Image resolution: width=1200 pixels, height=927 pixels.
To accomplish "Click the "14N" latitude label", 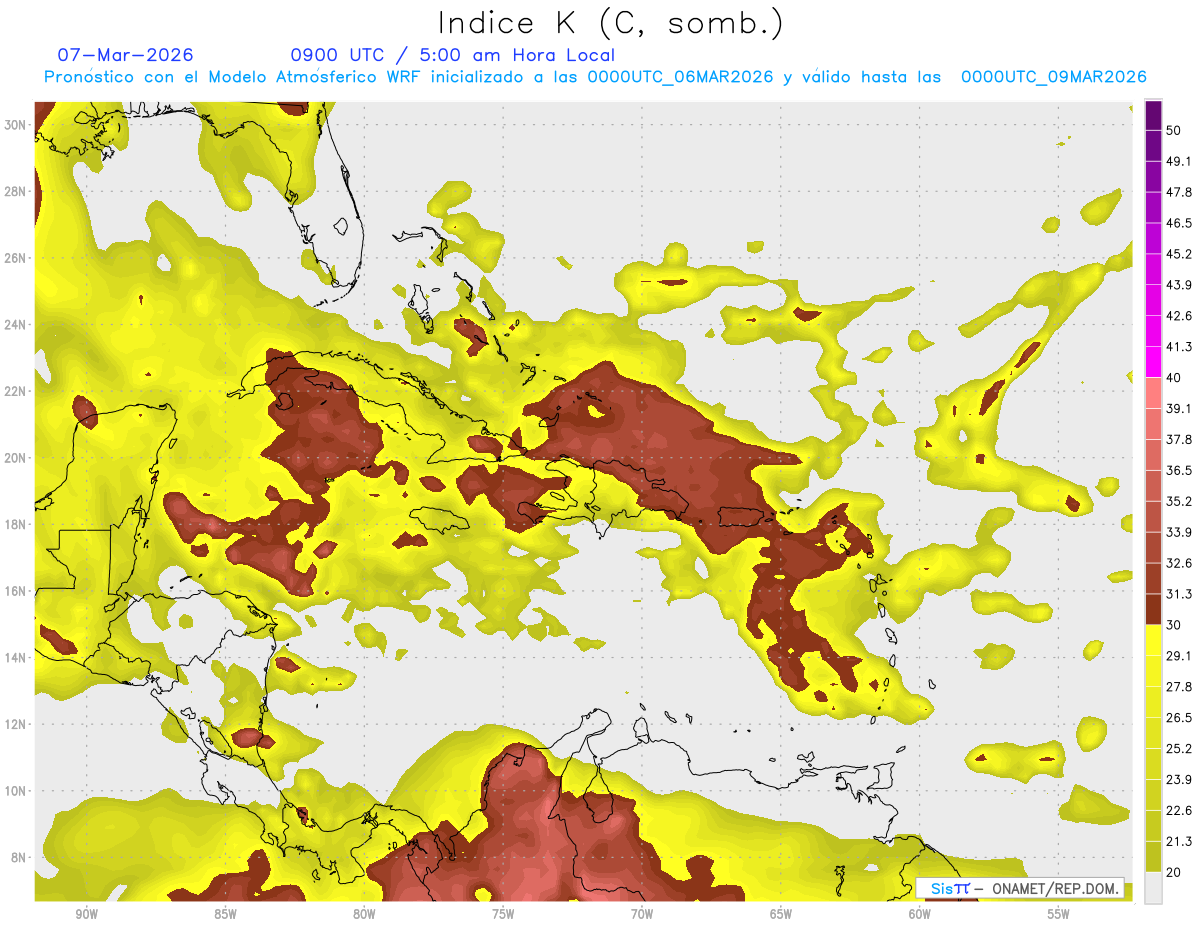I will tap(15, 657).
